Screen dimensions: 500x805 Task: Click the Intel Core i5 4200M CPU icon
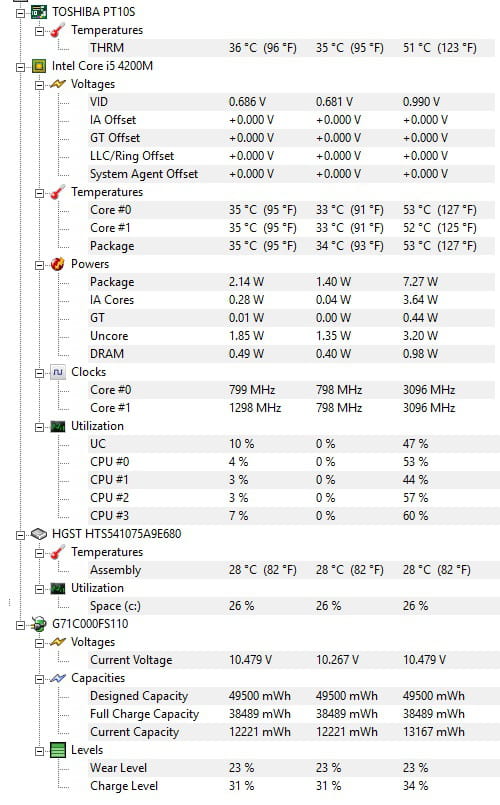pyautogui.click(x=39, y=66)
